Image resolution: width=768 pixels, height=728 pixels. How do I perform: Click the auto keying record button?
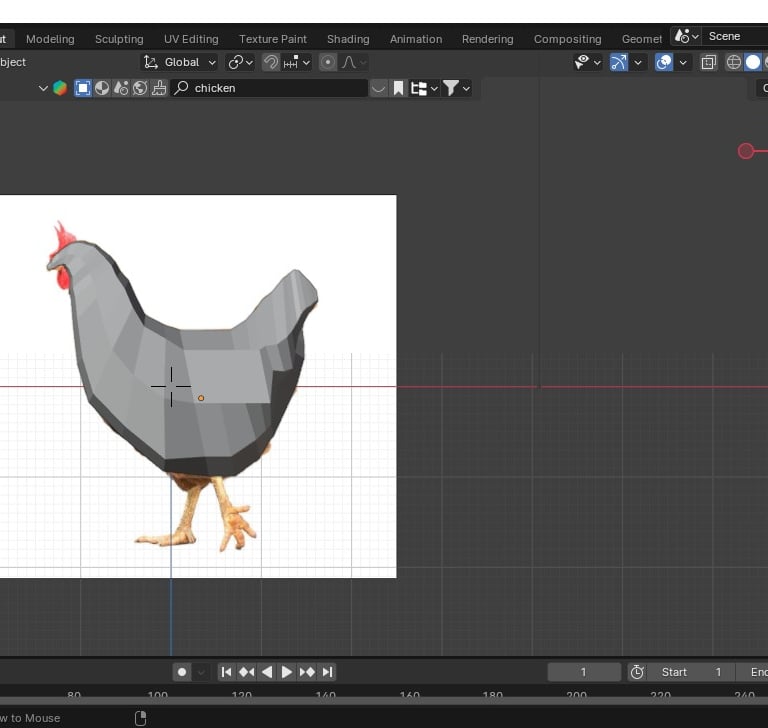click(182, 672)
